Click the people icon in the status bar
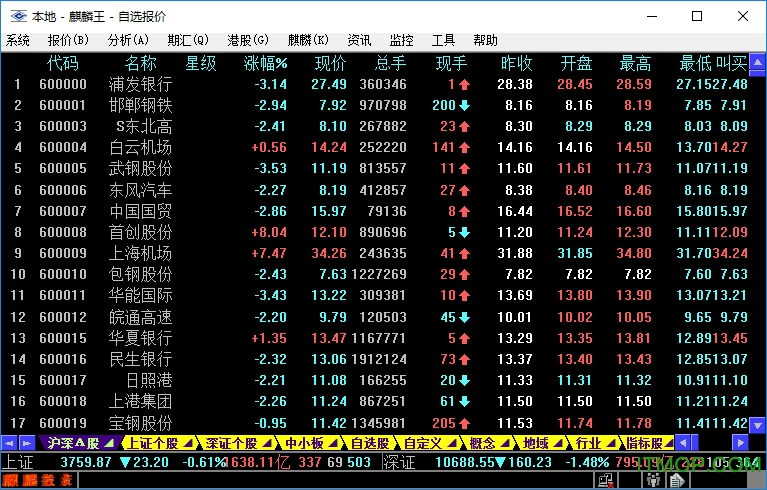Screen dimensions: 767x490 [654, 480]
